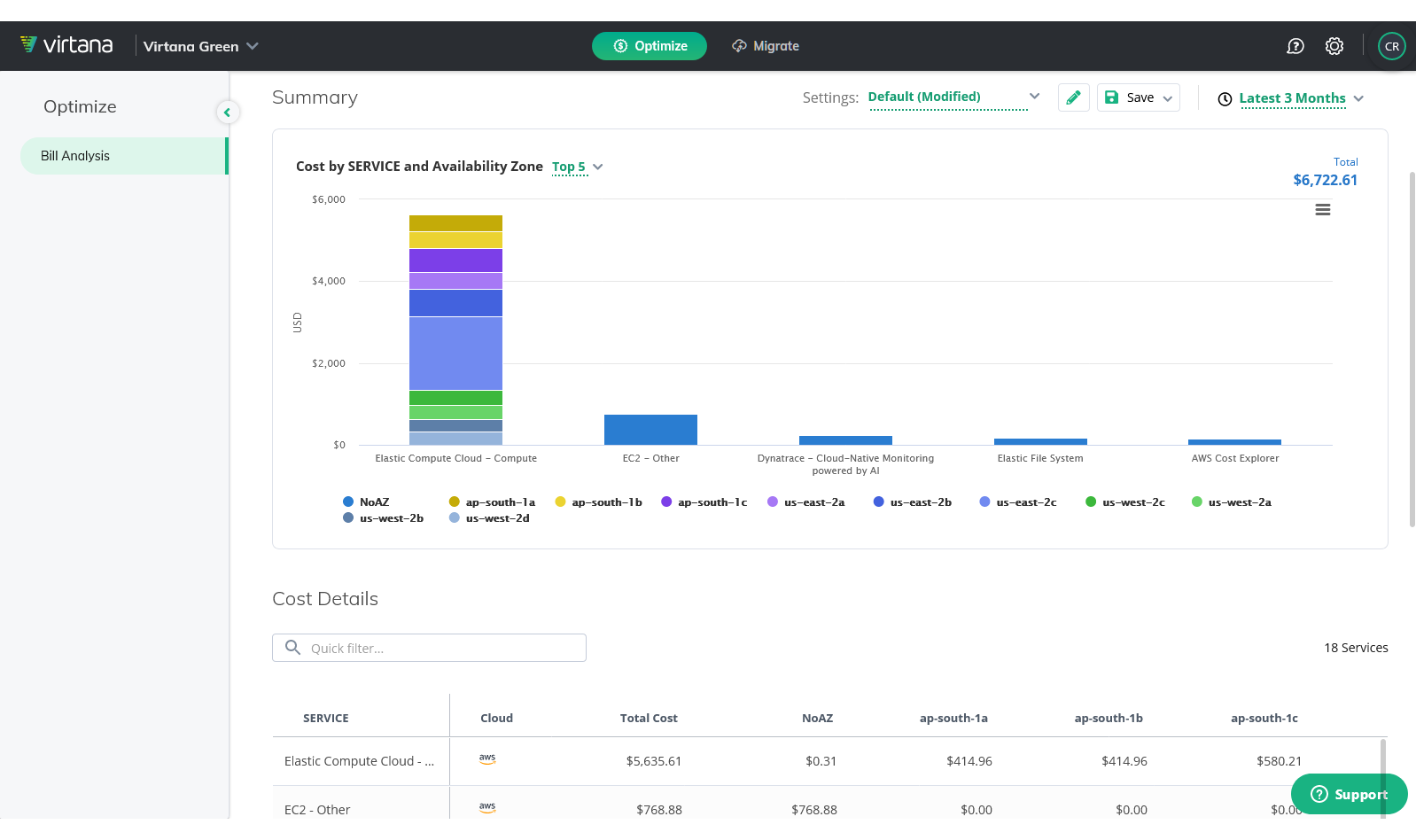
Task: Click the search magnifier icon in Quick filter
Action: coord(292,648)
